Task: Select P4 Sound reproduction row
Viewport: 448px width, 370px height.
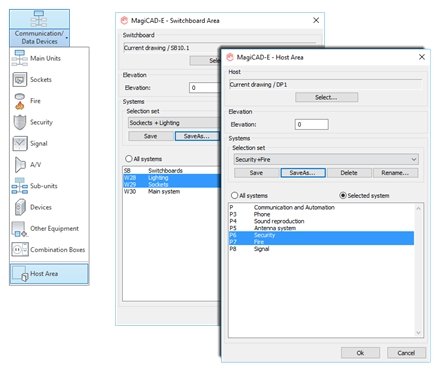Action: (x=322, y=221)
